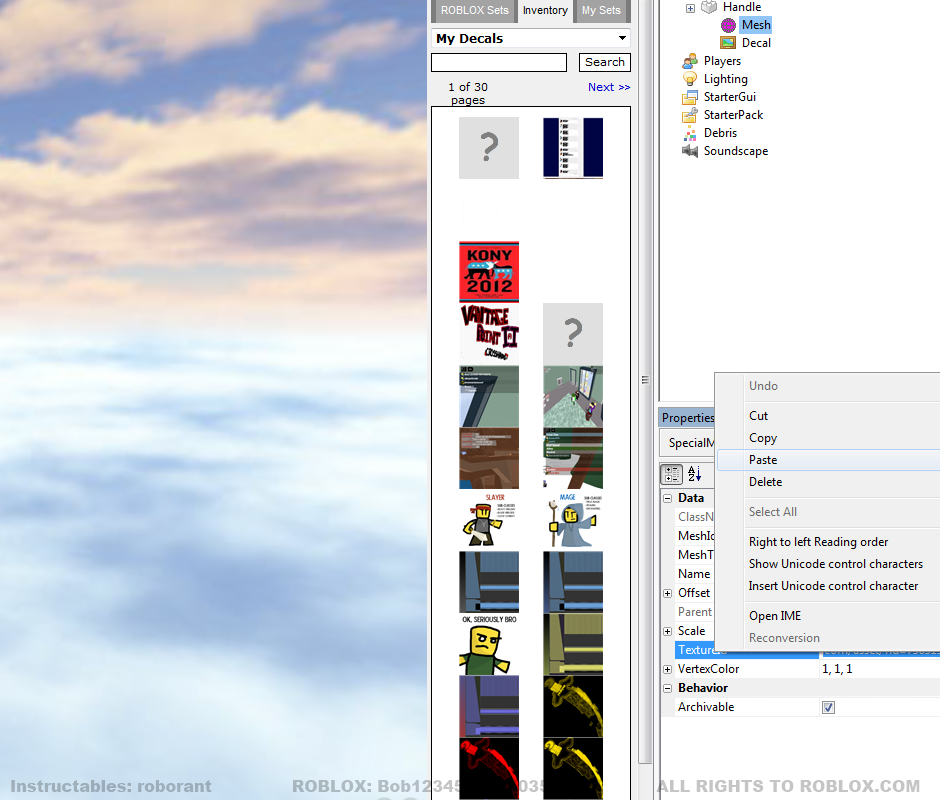The height and width of the screenshot is (800, 940).
Task: Click the Lighting bulb icon
Action: pos(690,79)
